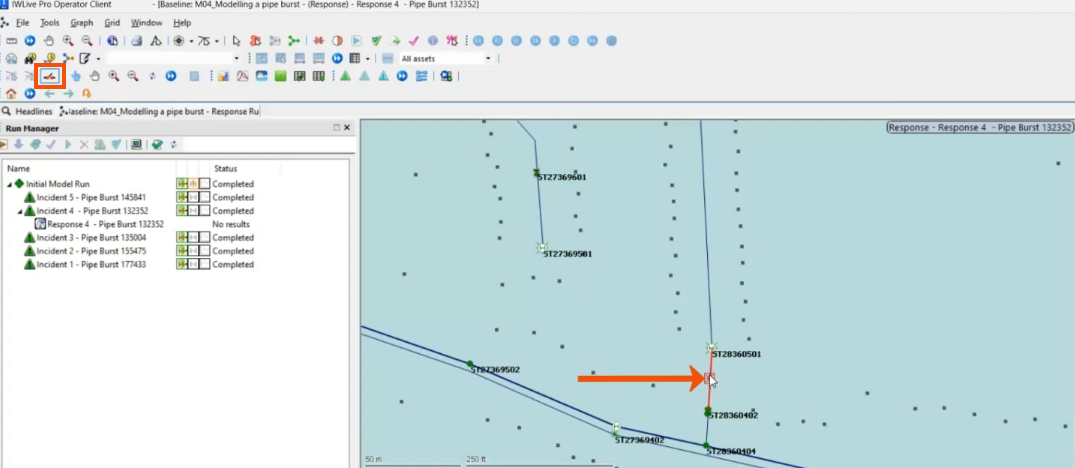Click the green checkmark validate icon

click(x=376, y=40)
